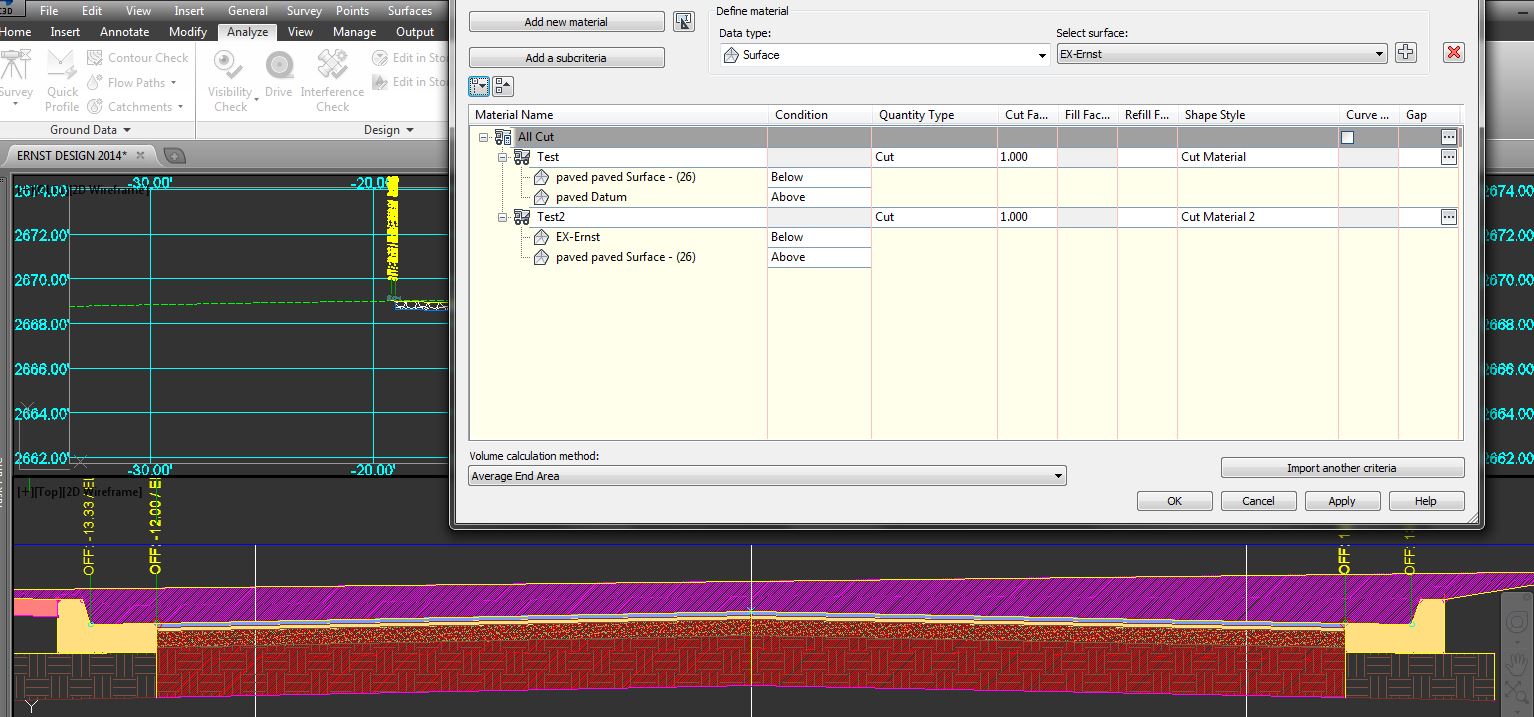Click the Test2 material truck icon

522,217
